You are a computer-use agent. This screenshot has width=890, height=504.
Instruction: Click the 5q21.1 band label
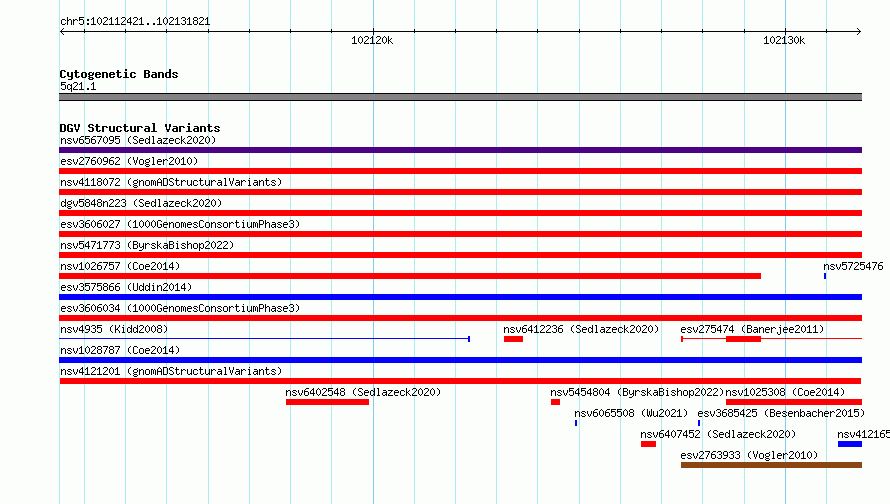coord(78,86)
